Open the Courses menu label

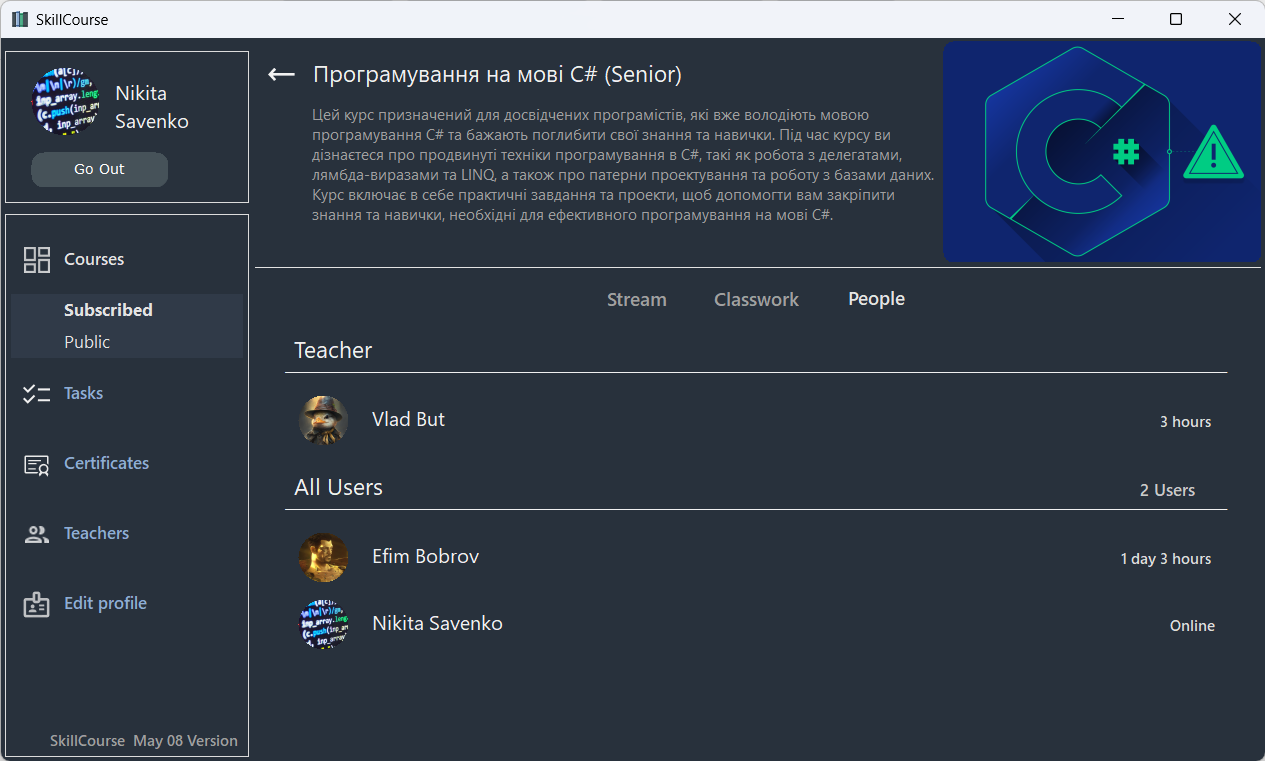tap(94, 260)
